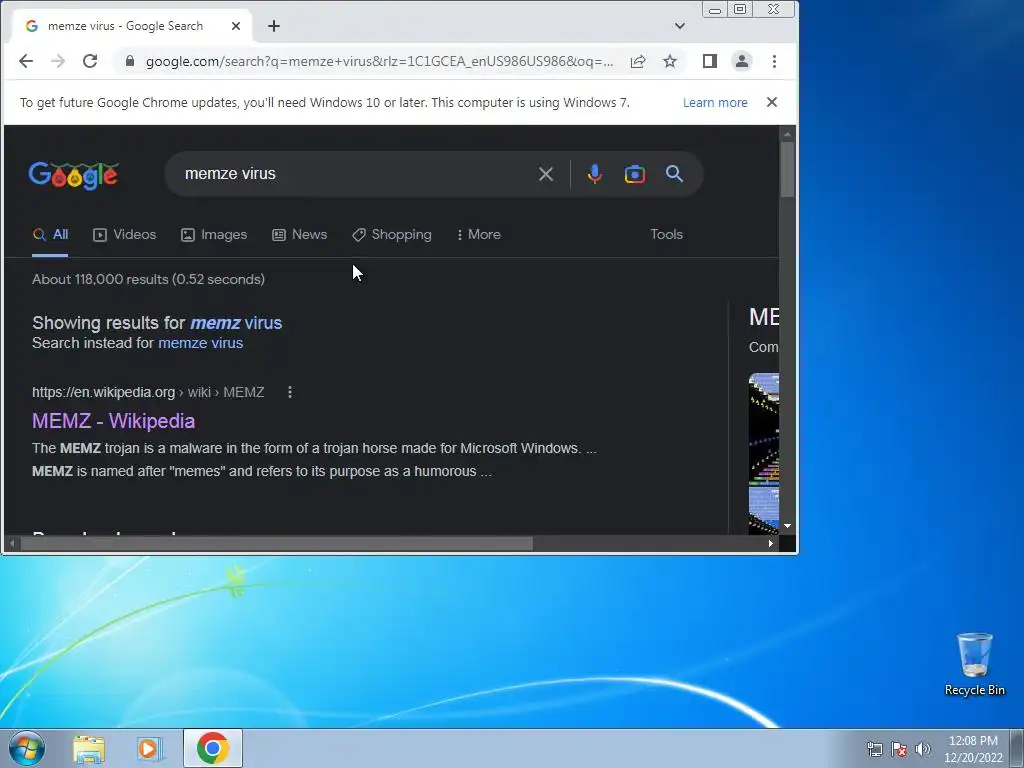Open Windows Explorer from taskbar

(x=89, y=748)
